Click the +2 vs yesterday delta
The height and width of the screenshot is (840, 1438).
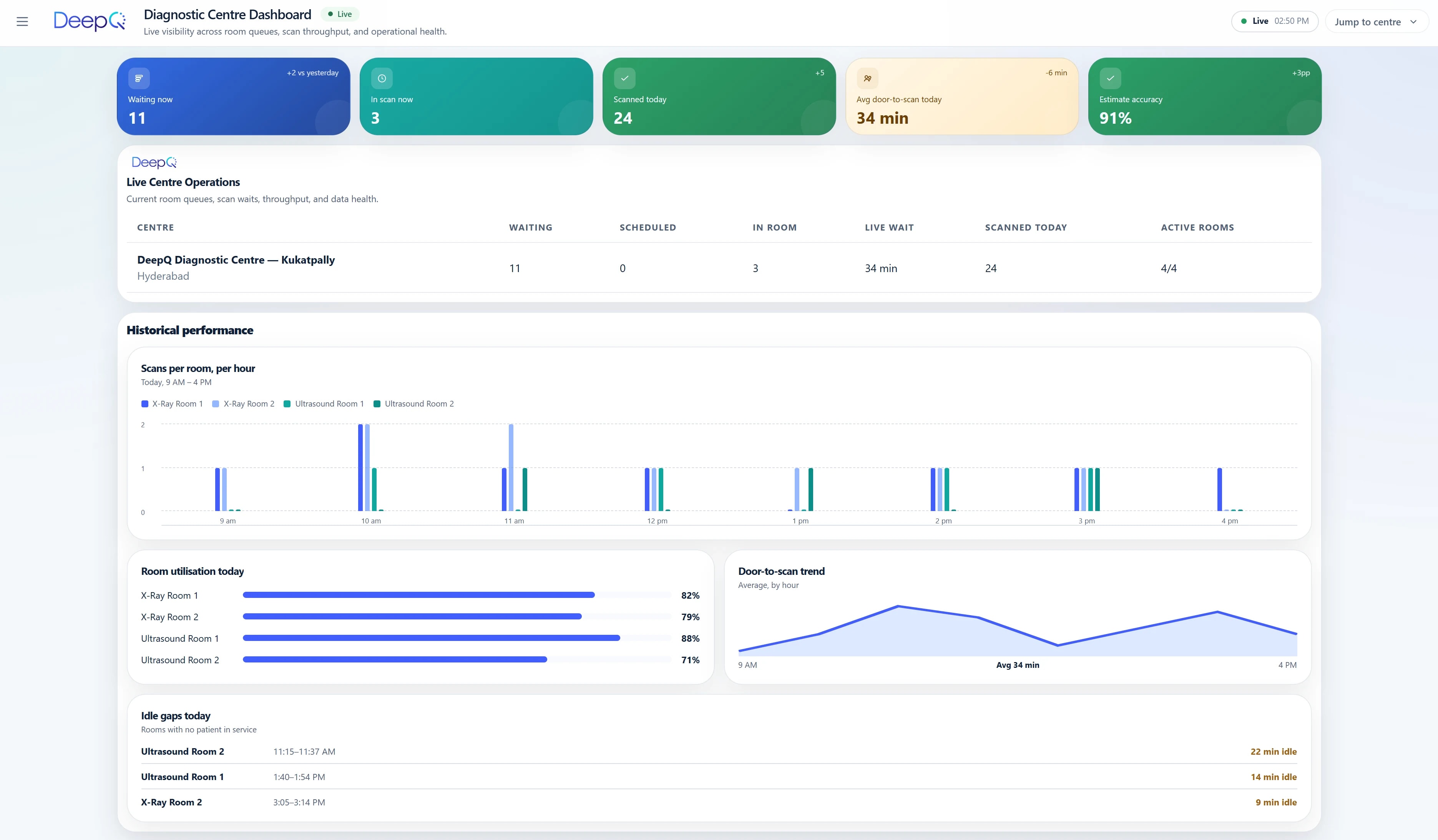313,73
